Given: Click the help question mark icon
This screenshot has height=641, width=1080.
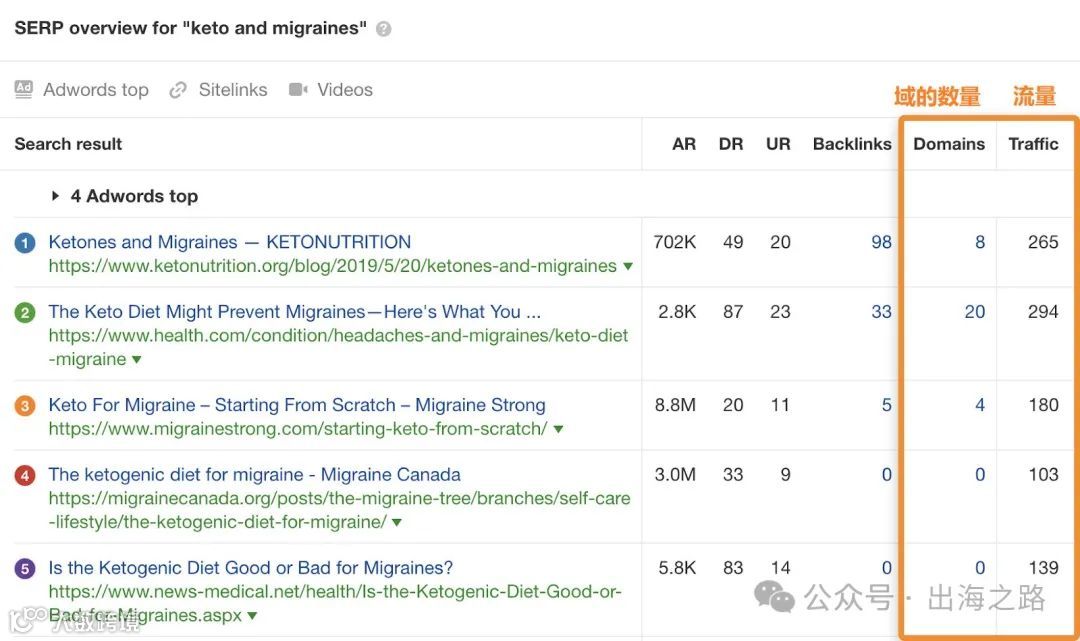Looking at the screenshot, I should click(x=384, y=29).
